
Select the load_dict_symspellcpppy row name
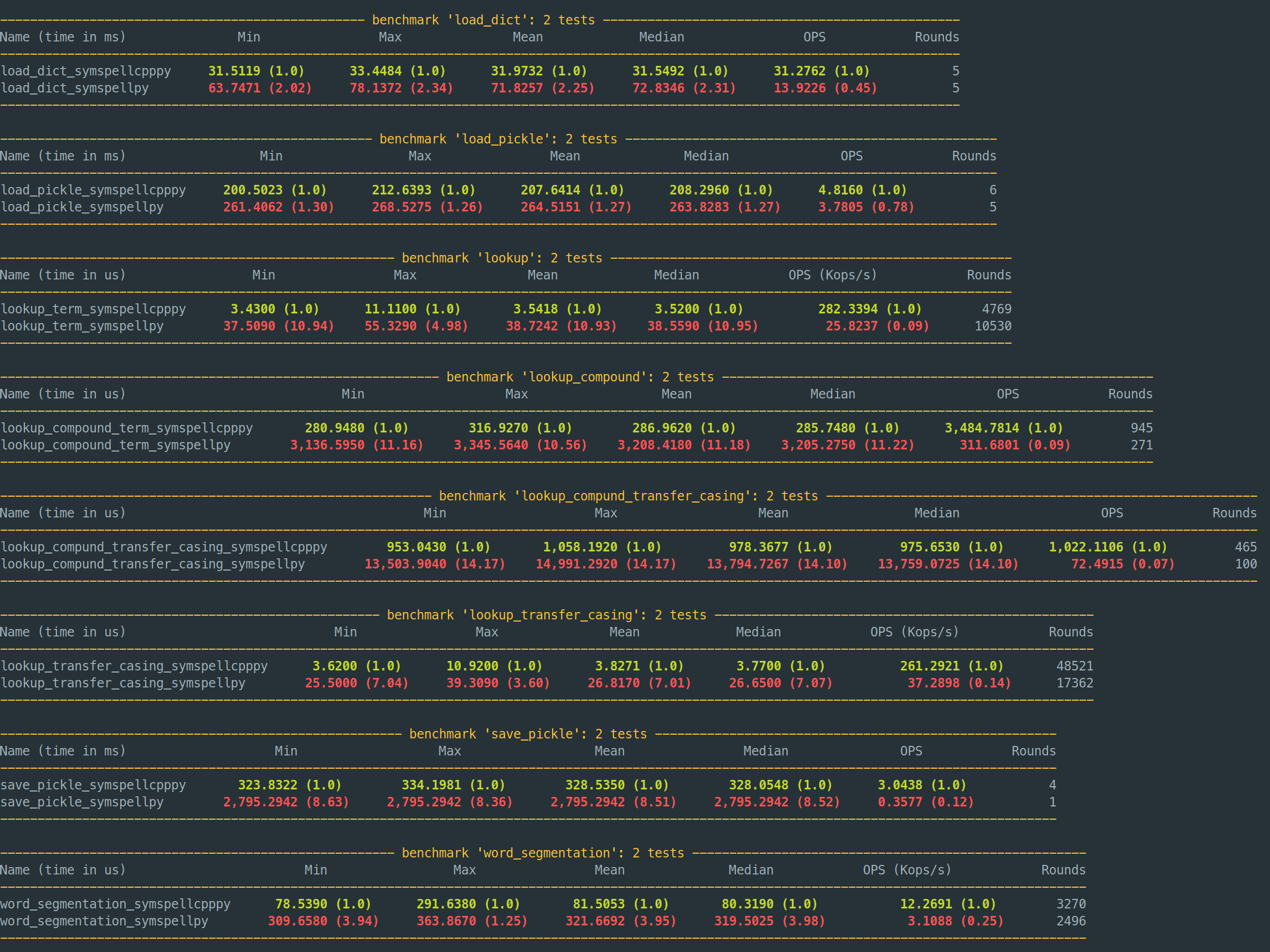click(x=86, y=71)
